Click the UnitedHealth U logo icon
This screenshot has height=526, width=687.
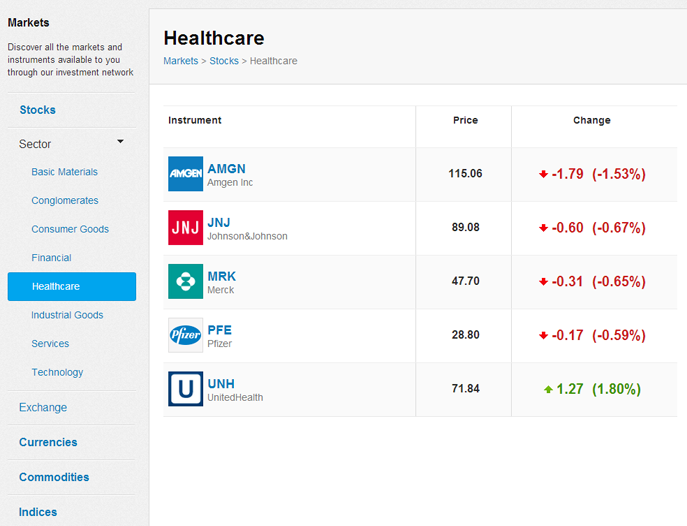pyautogui.click(x=185, y=389)
